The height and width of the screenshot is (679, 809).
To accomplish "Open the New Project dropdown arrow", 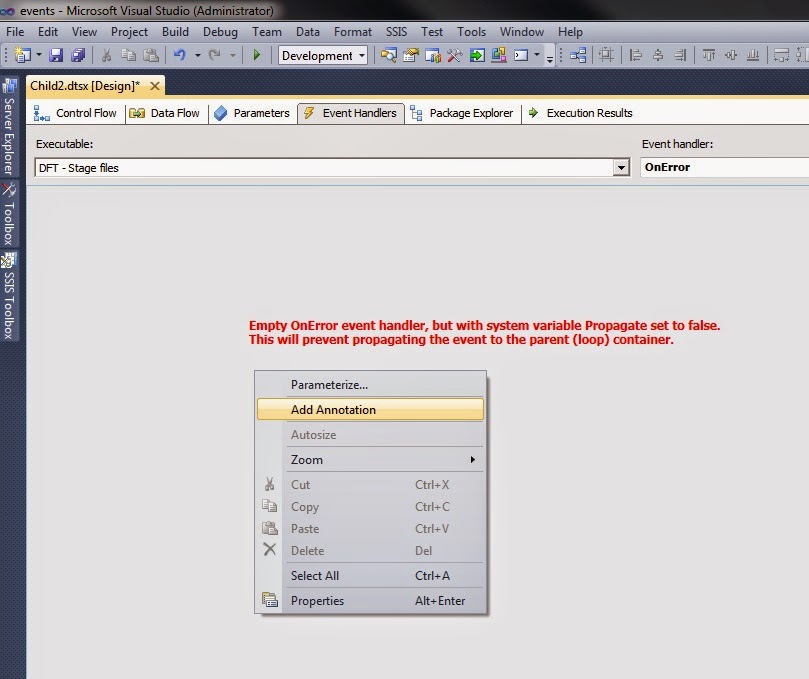I will 38,55.
